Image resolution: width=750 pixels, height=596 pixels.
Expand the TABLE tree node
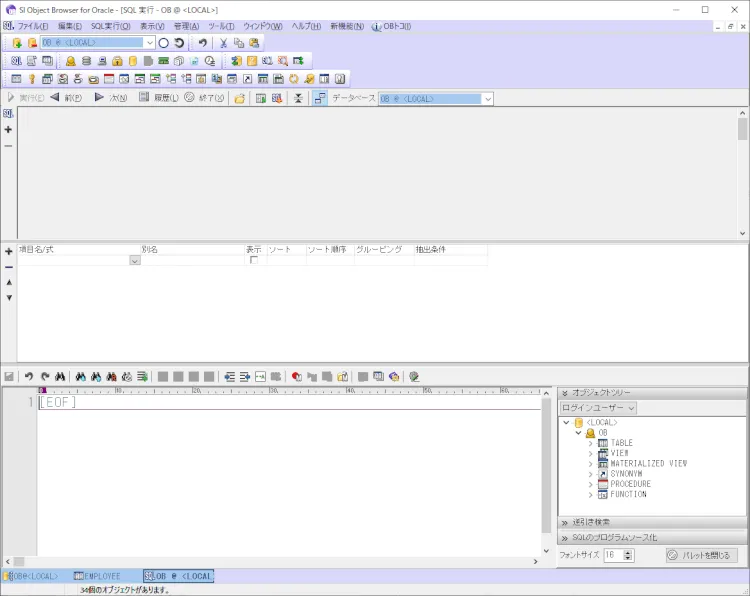click(x=591, y=443)
